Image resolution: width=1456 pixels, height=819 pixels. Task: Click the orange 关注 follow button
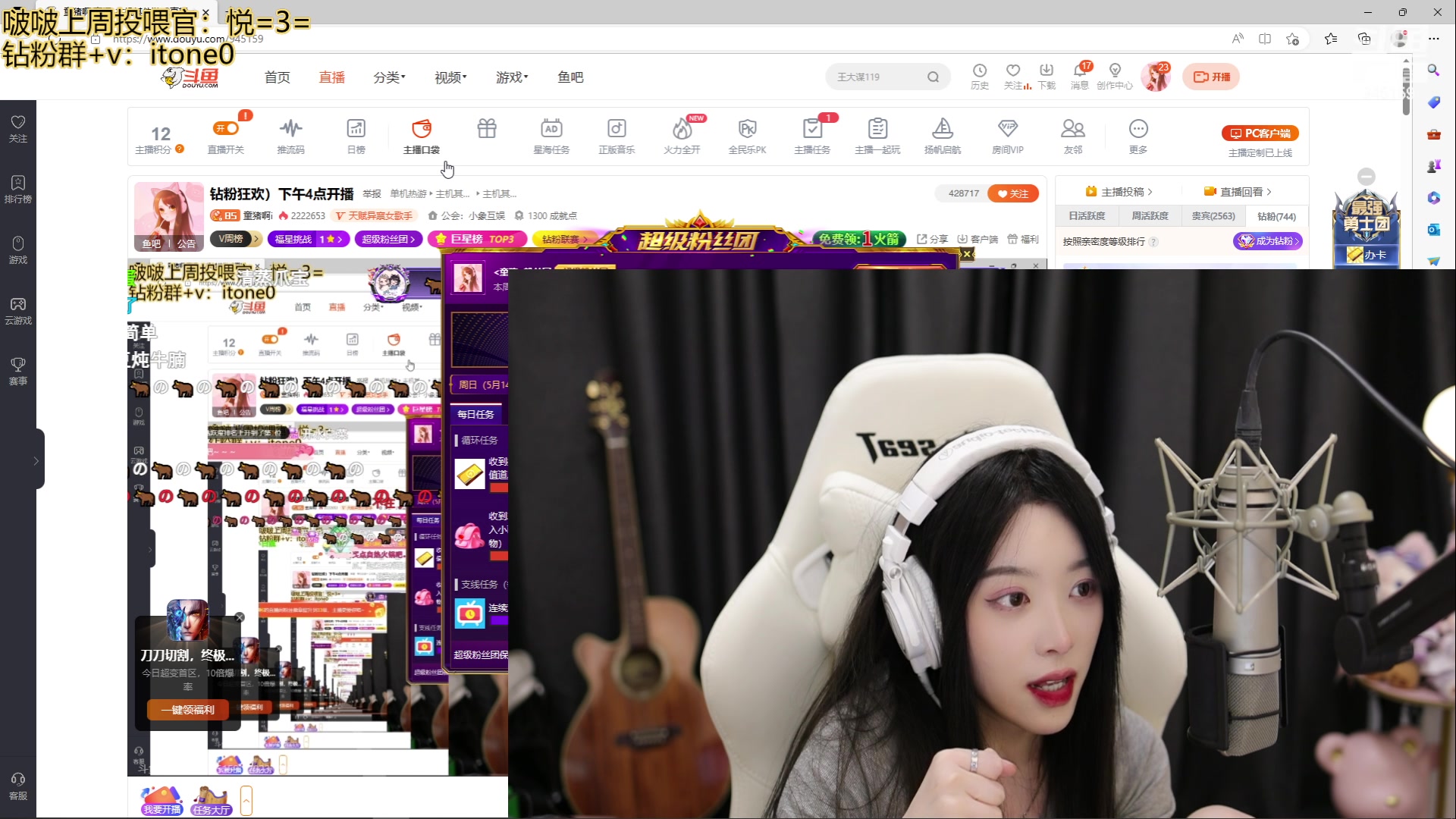pos(1013,193)
